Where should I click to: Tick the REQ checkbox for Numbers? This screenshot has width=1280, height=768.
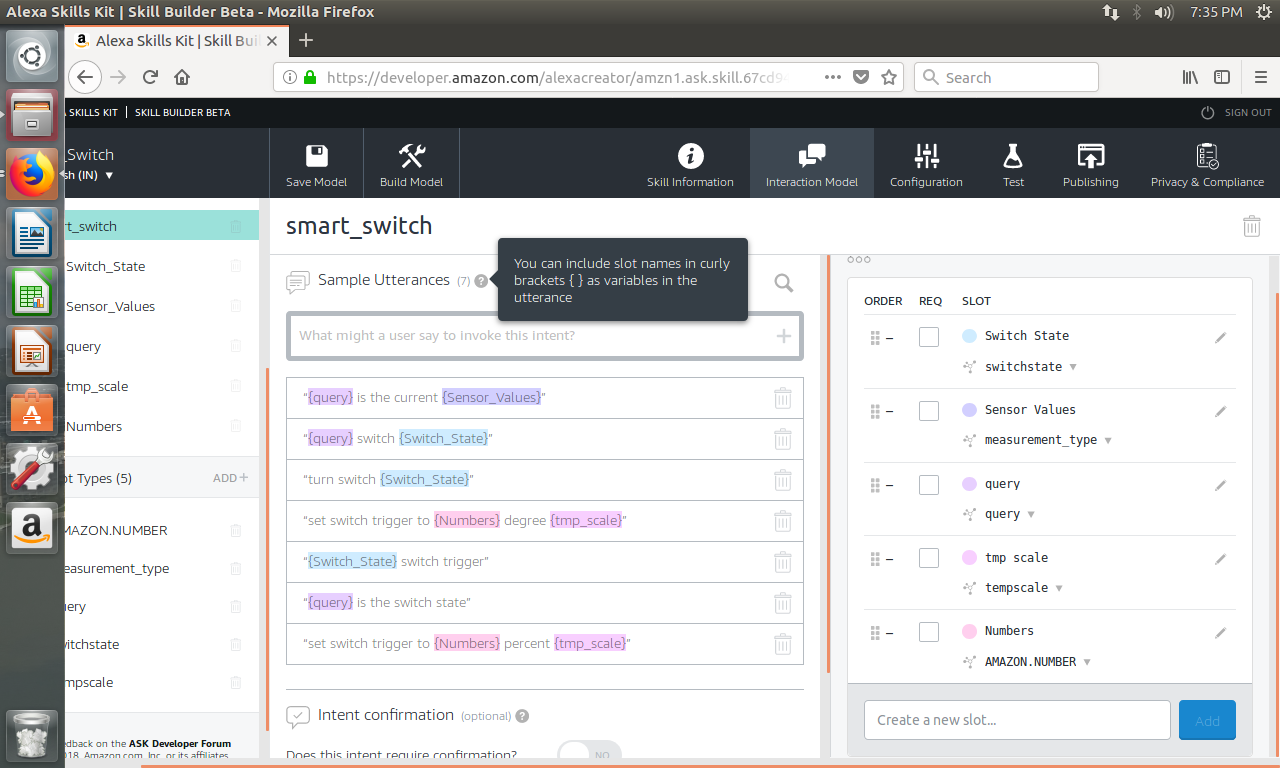929,632
